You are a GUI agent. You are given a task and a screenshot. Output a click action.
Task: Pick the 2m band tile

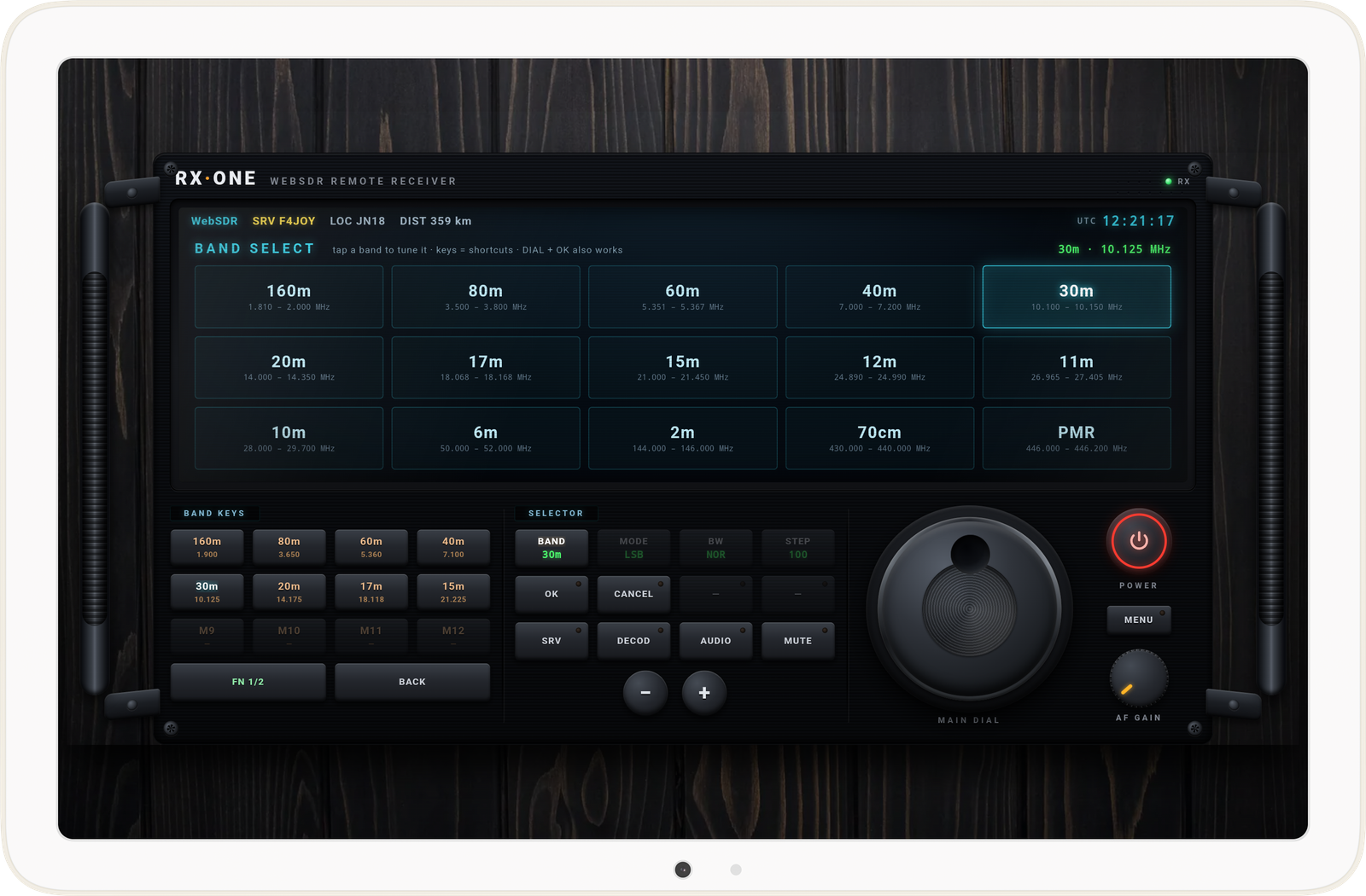[x=682, y=438]
